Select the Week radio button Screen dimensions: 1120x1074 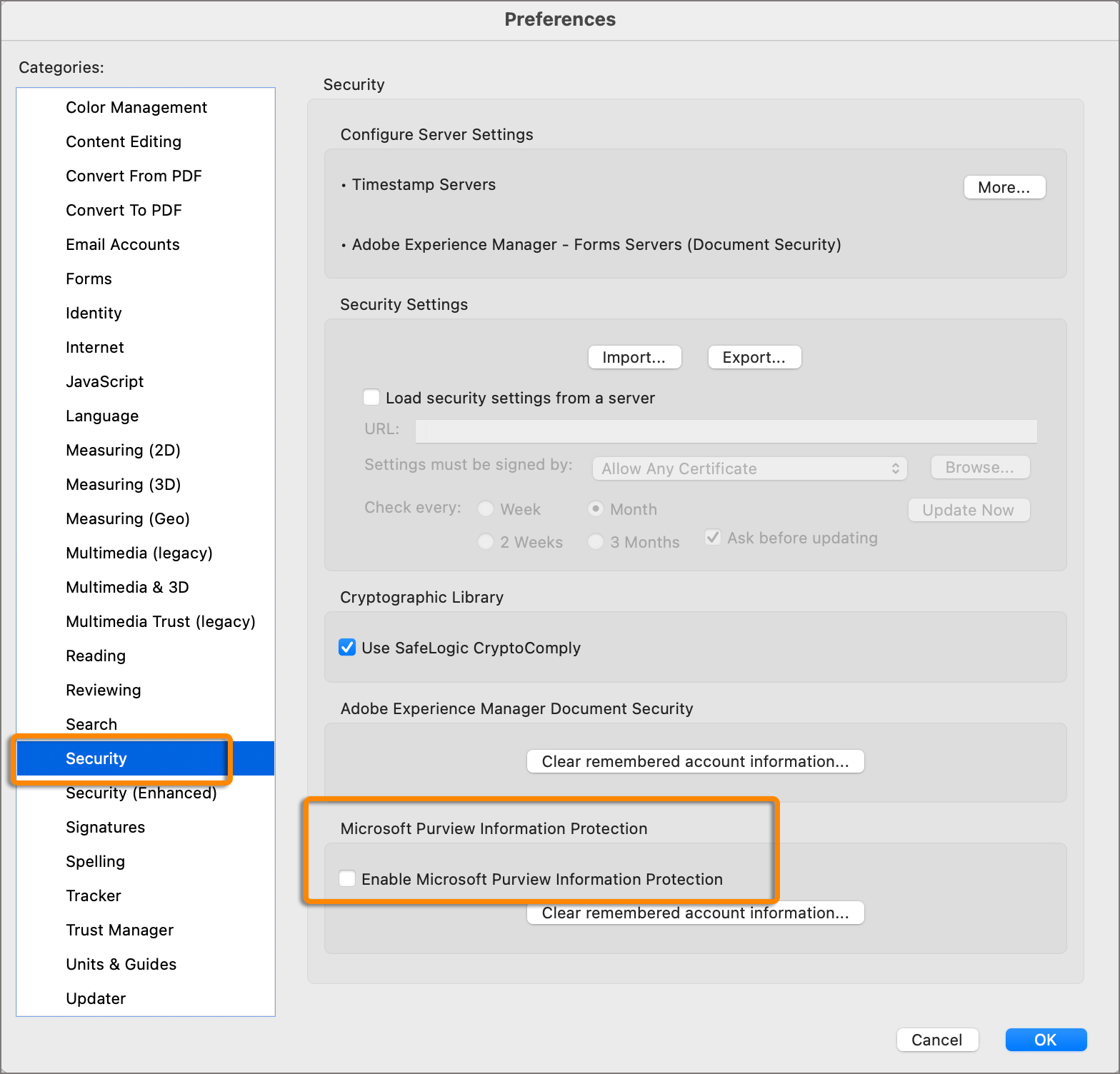486,509
